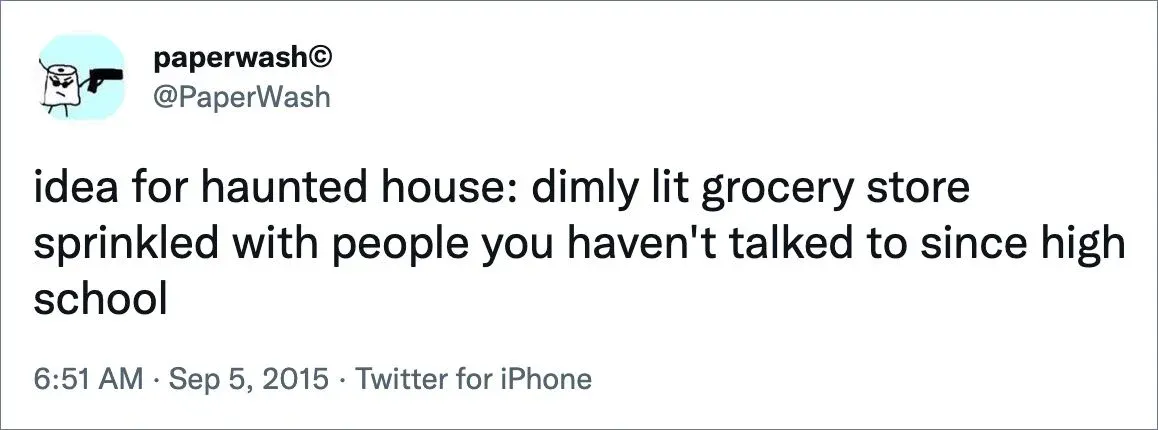Viewport: 1158px width, 430px height.
Task: Open the paperwash profile avatar
Action: (x=81, y=77)
